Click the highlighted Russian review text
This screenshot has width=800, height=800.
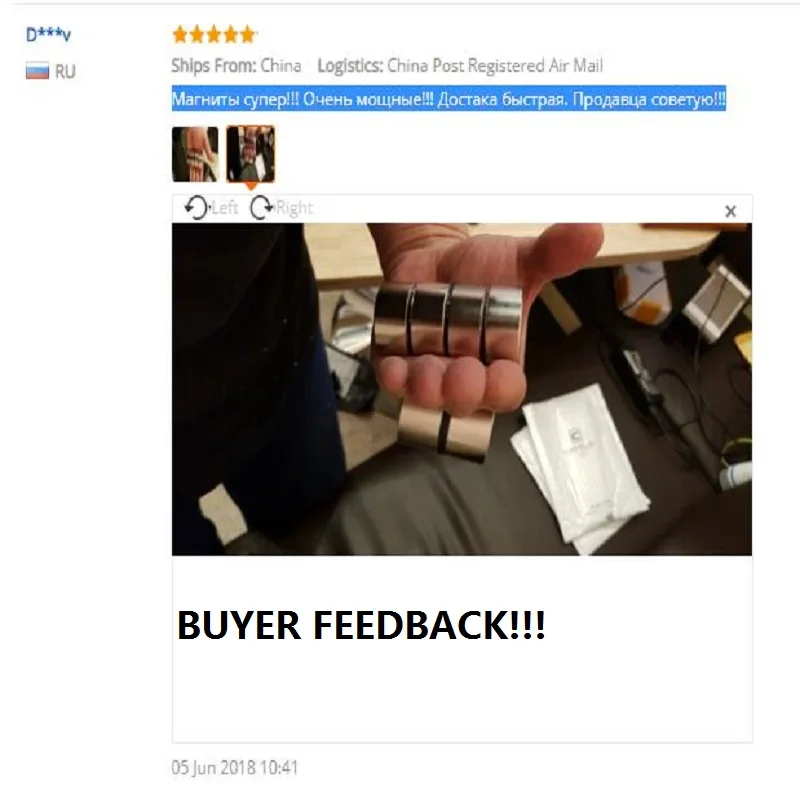click(449, 98)
